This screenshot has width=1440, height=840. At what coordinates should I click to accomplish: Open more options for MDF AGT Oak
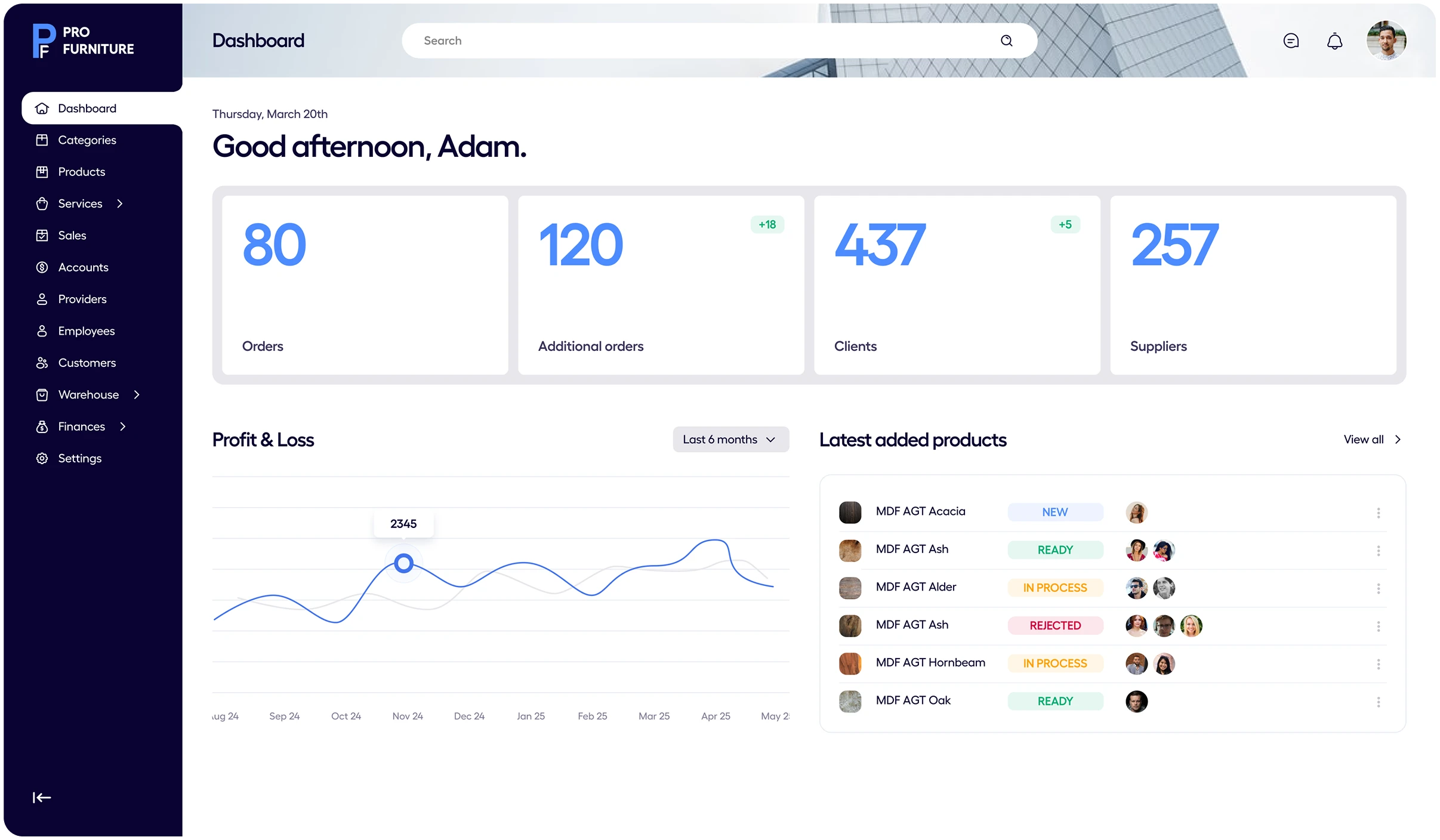coord(1379,702)
